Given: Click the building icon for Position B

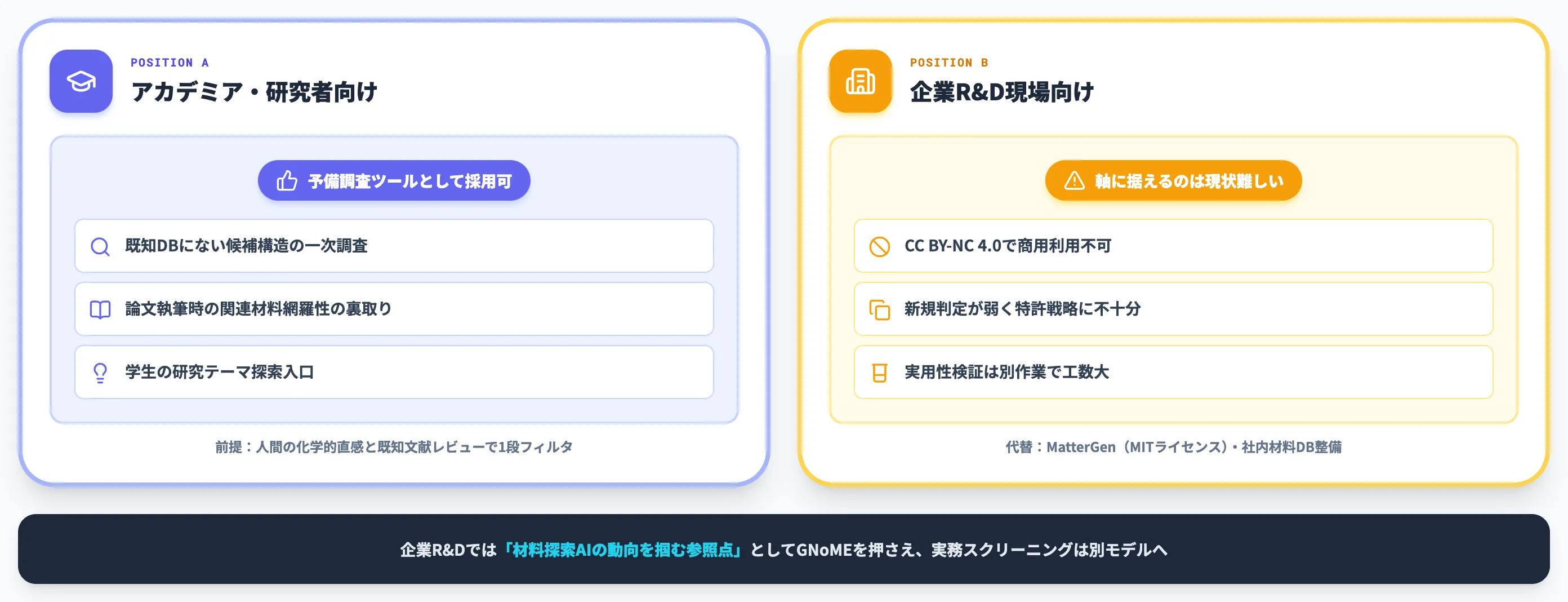Looking at the screenshot, I should pyautogui.click(x=860, y=81).
